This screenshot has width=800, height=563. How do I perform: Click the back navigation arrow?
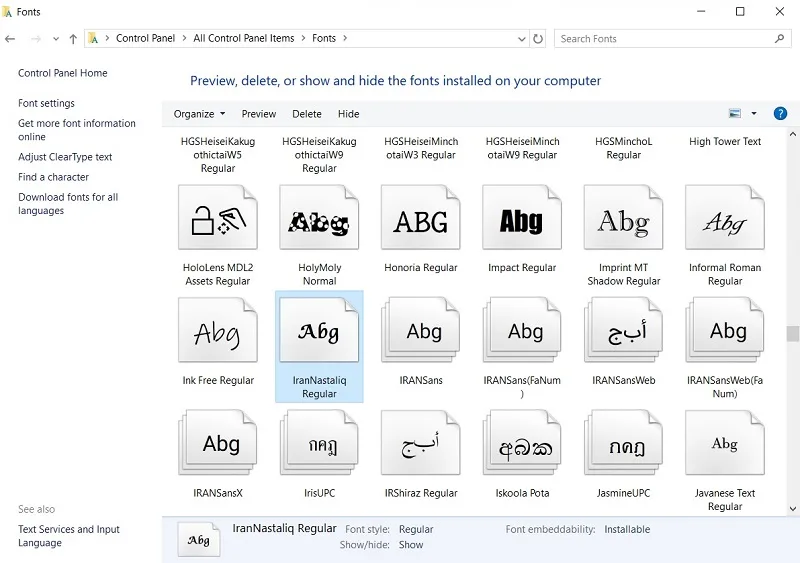coord(10,39)
